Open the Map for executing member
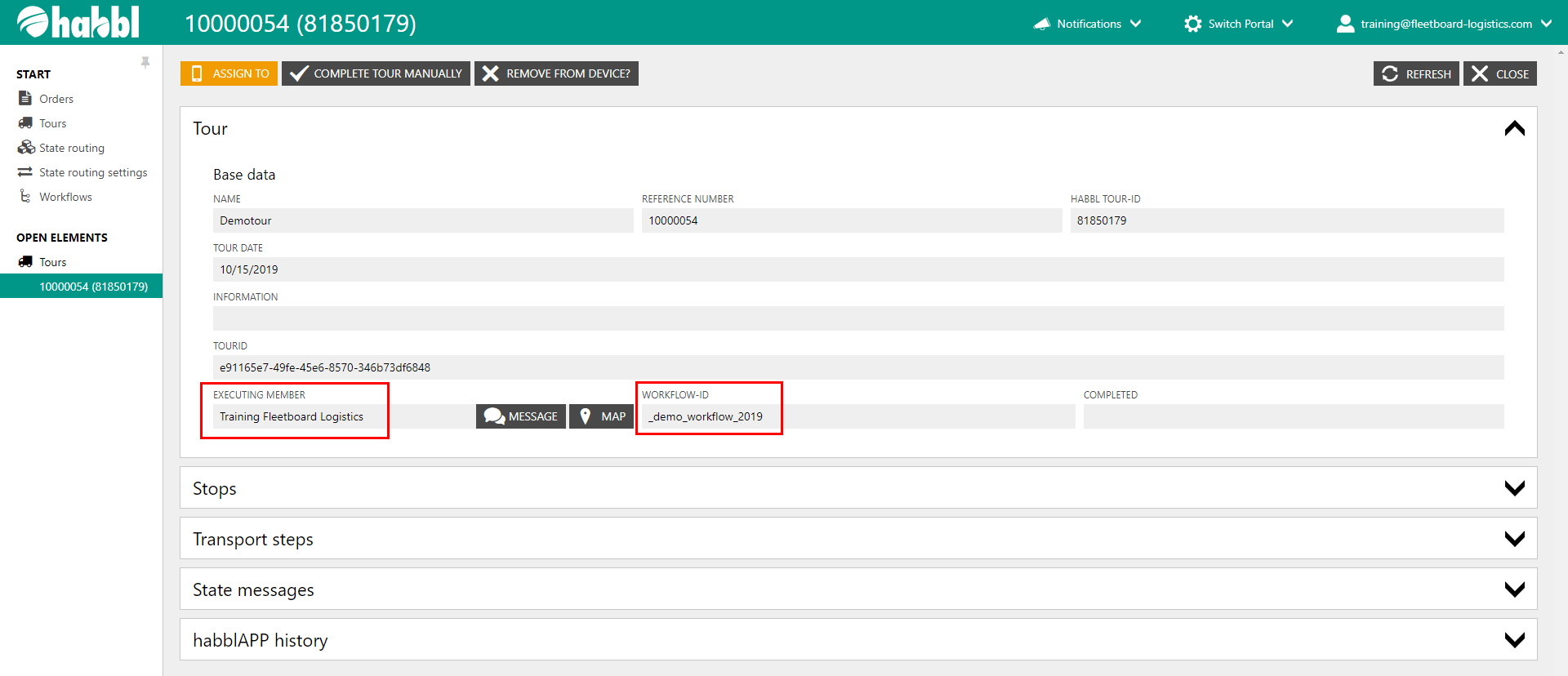 [602, 416]
